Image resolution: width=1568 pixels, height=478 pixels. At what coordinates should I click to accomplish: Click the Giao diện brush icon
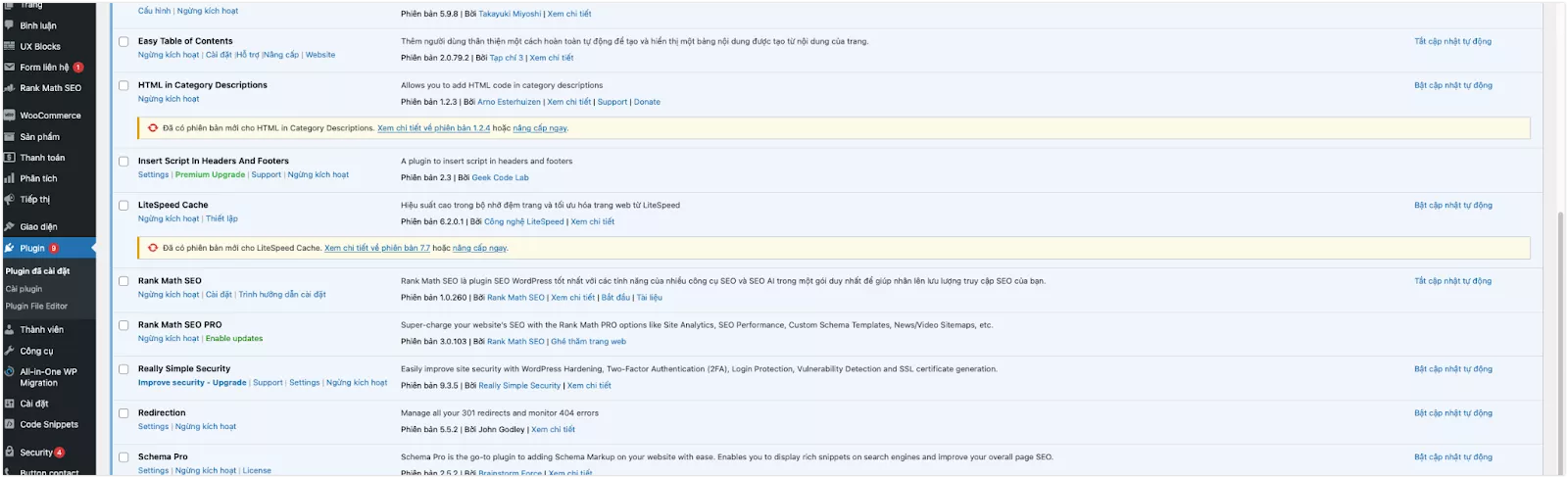pos(10,226)
